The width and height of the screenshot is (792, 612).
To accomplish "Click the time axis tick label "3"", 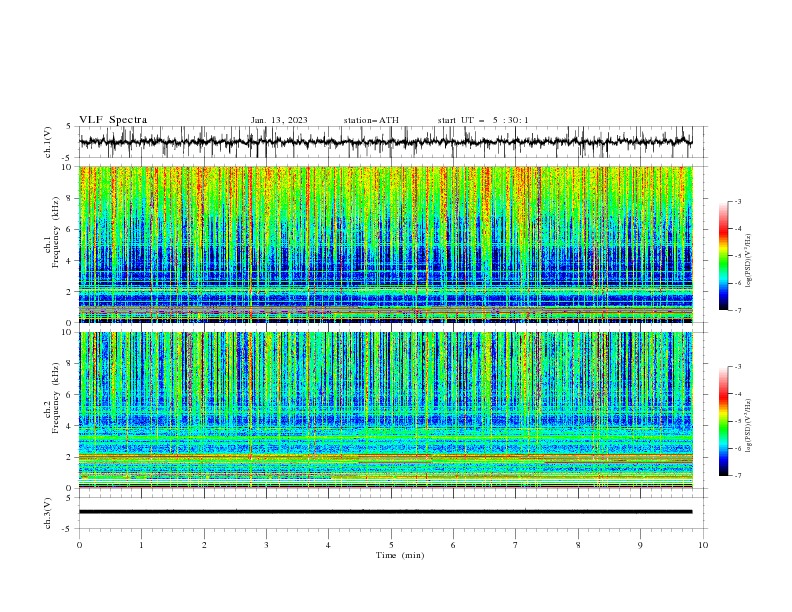I will coord(266,545).
